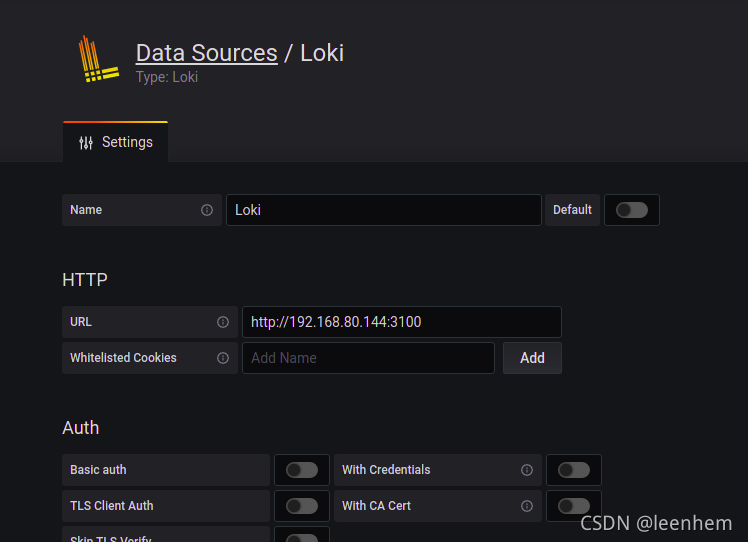Viewport: 748px width, 542px height.
Task: Click the Auth section heading
Action: tap(81, 428)
